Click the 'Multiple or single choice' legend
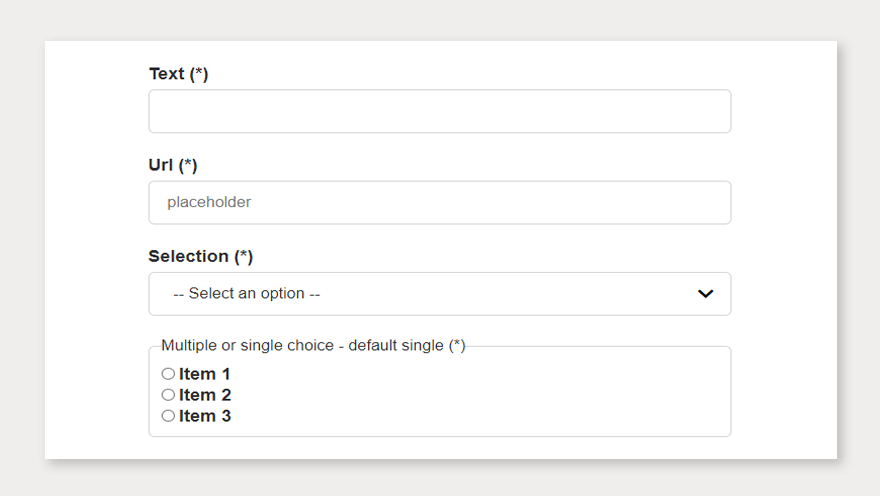 (x=312, y=345)
